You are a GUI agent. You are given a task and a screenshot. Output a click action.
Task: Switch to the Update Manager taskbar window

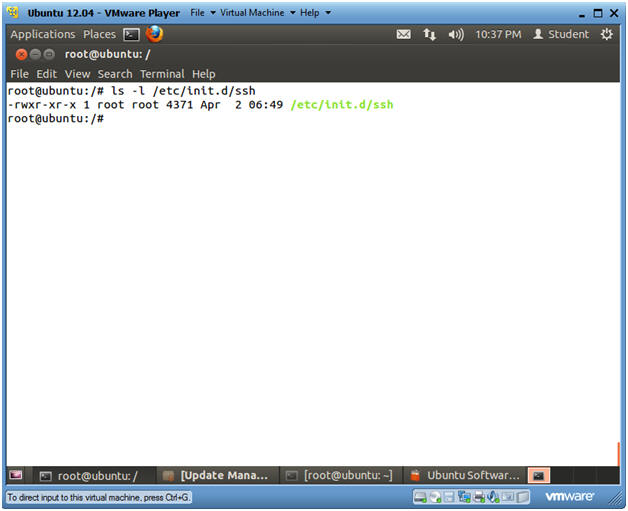(217, 476)
